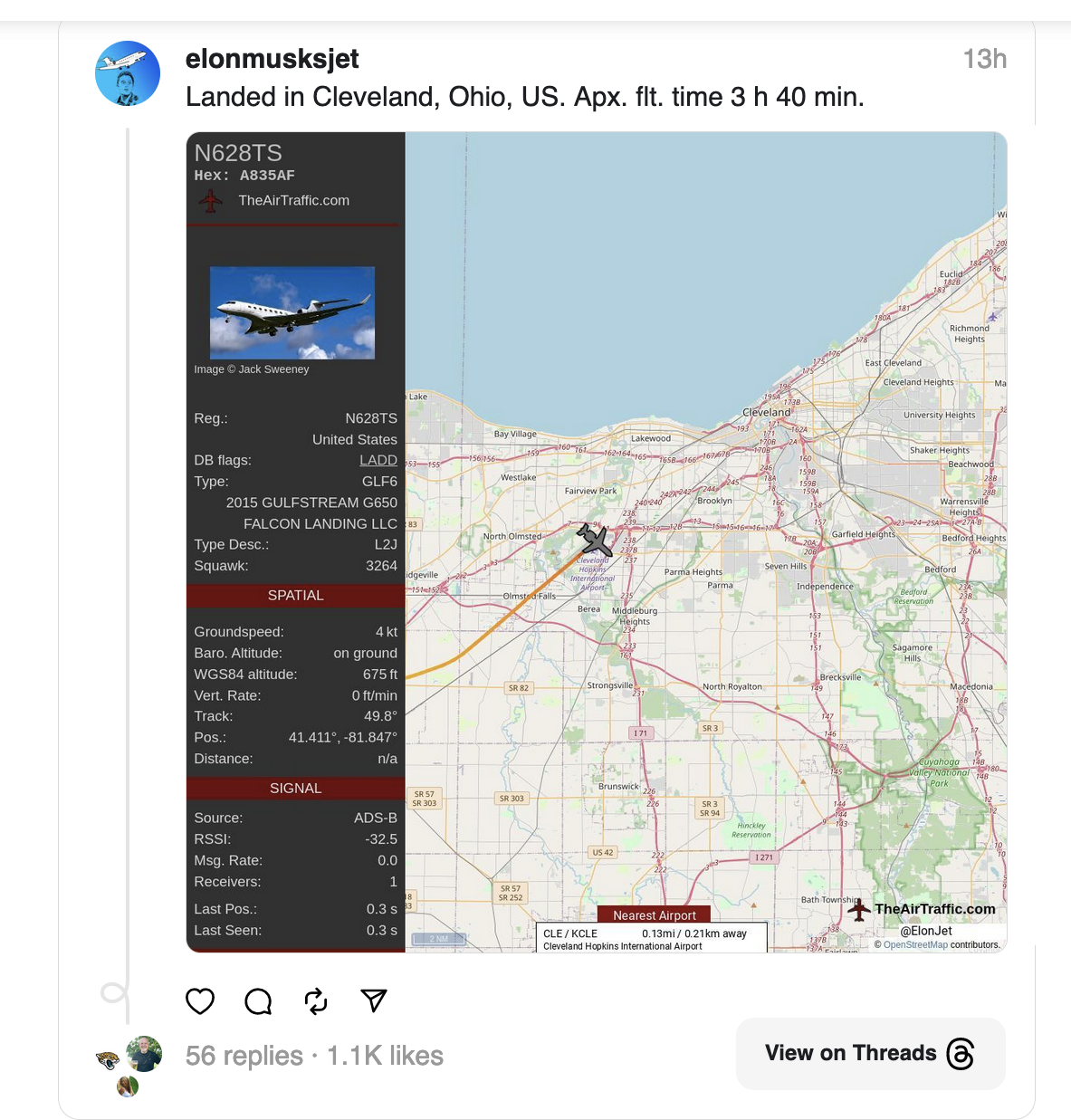Click the SPATIAL section header

click(296, 596)
